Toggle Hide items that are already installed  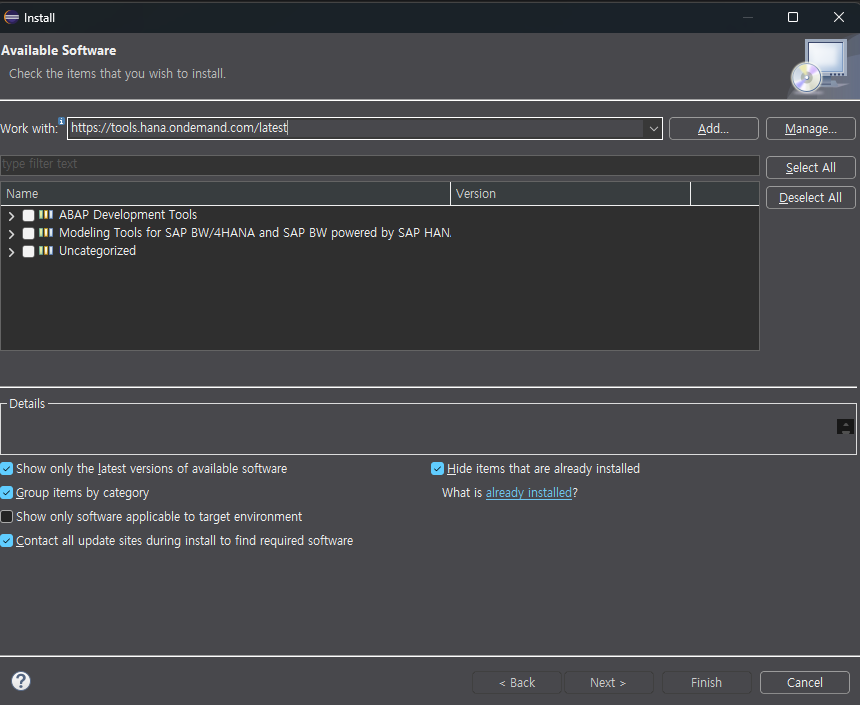(x=437, y=469)
